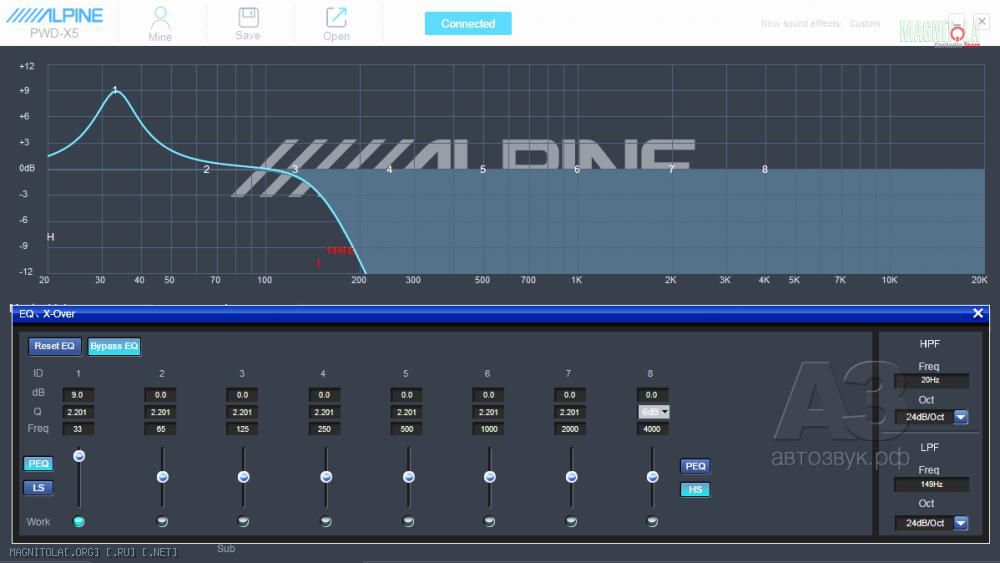The width and height of the screenshot is (1000, 563).
Task: Click band 8 Freq field 4000
Action: (x=652, y=429)
